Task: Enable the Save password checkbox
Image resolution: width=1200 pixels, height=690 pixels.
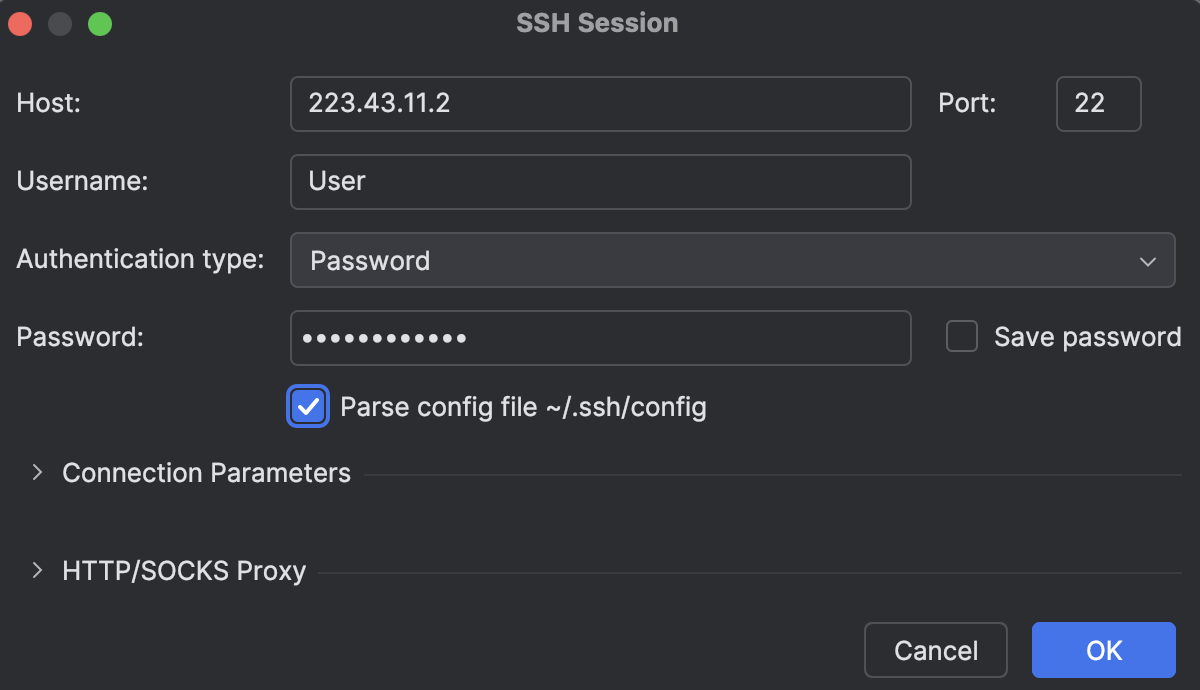Action: [961, 337]
